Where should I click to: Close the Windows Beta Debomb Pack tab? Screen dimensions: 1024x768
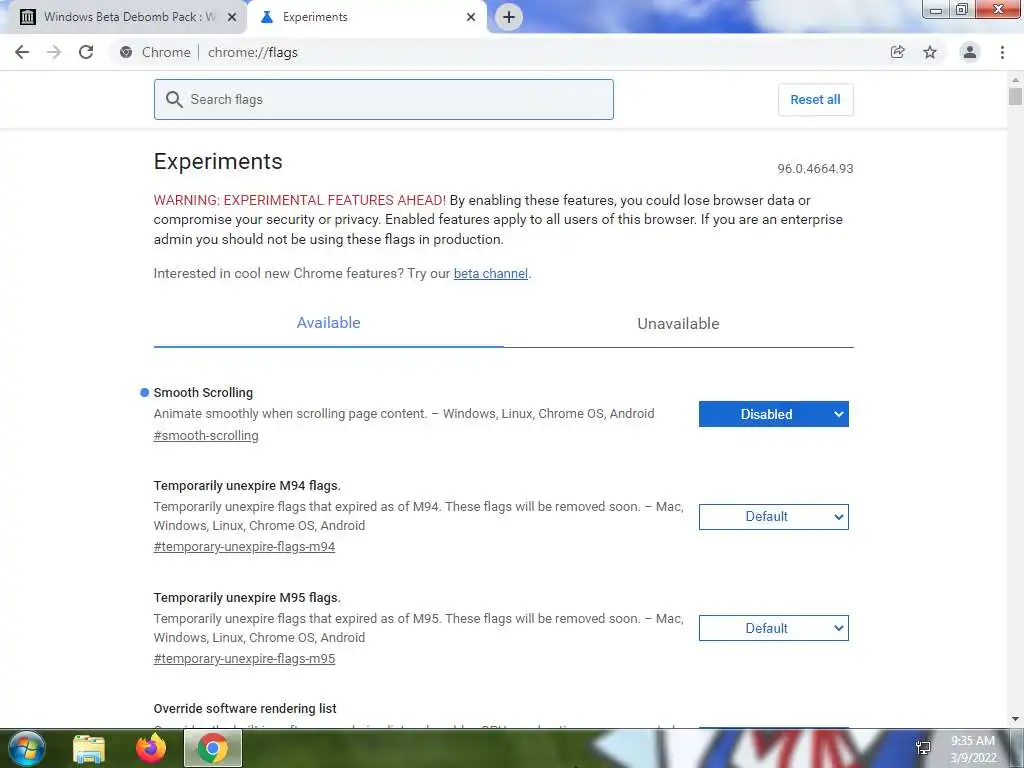pos(232,18)
